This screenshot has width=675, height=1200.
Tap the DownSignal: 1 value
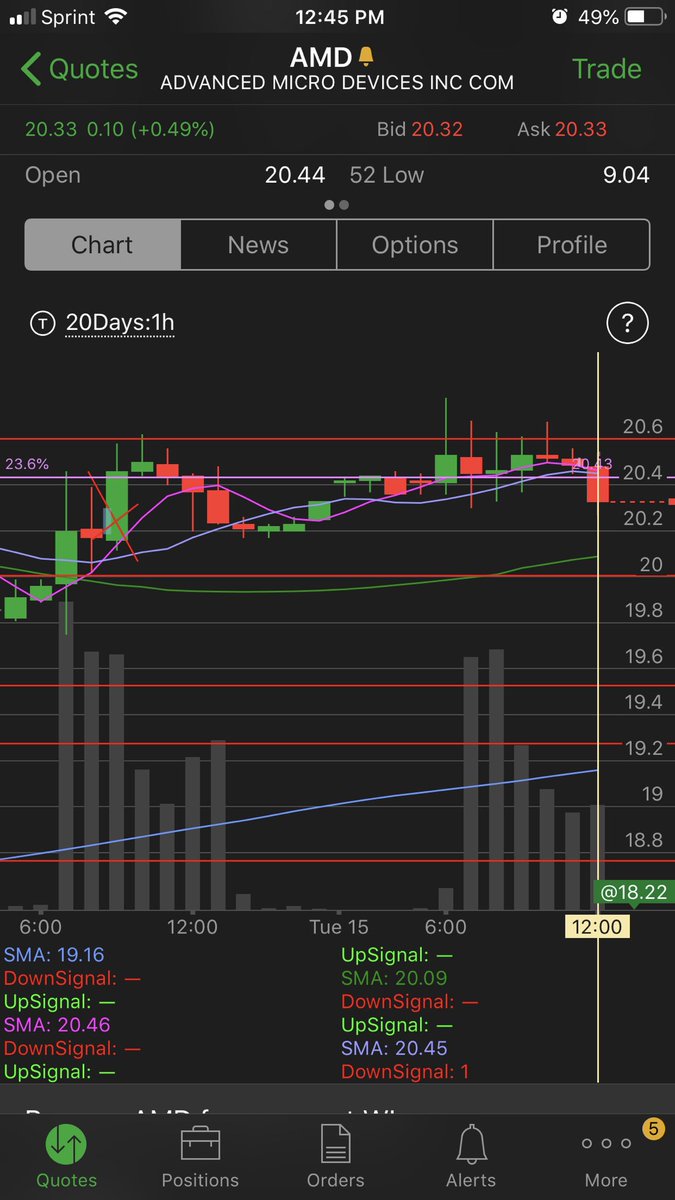point(405,1072)
